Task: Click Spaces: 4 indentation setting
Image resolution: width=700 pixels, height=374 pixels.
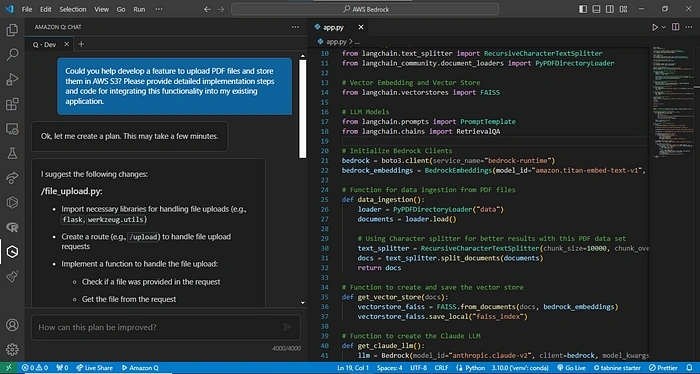Action: tap(389, 368)
